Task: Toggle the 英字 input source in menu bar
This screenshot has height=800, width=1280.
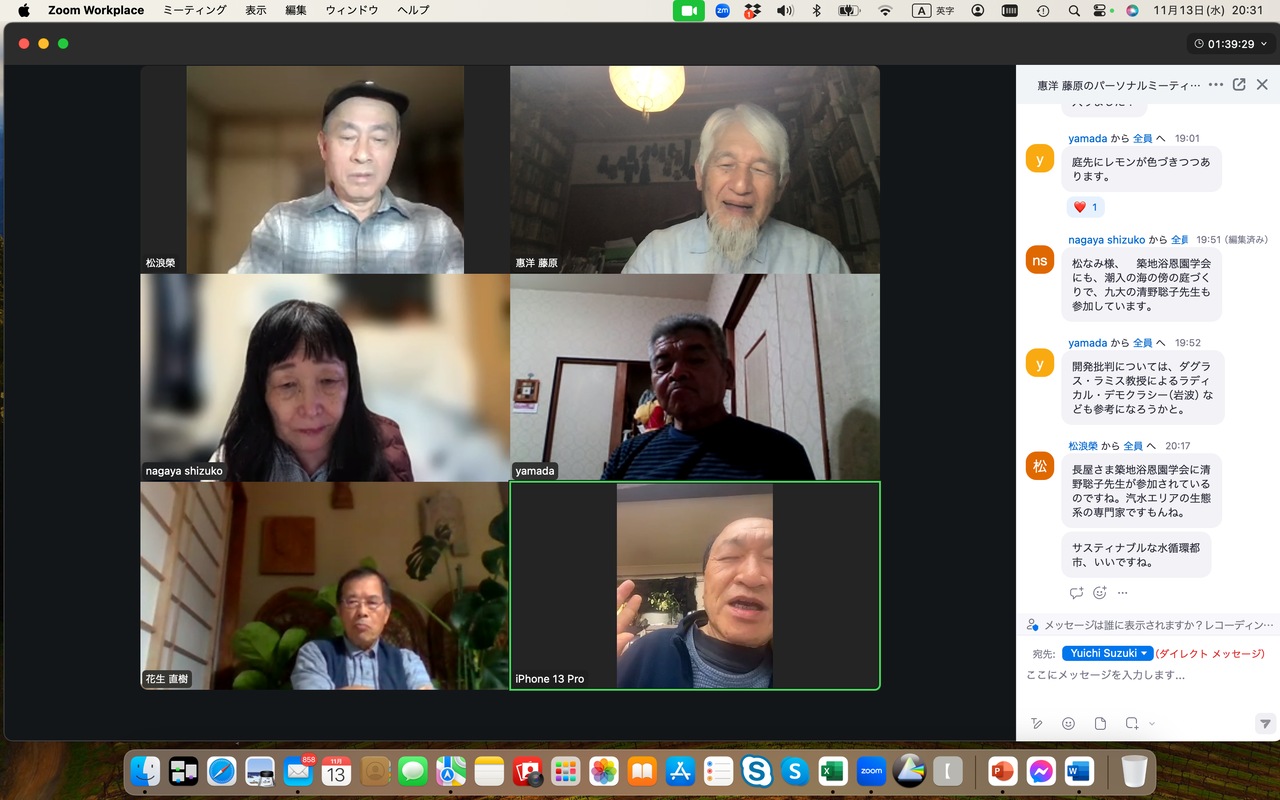Action: click(934, 10)
